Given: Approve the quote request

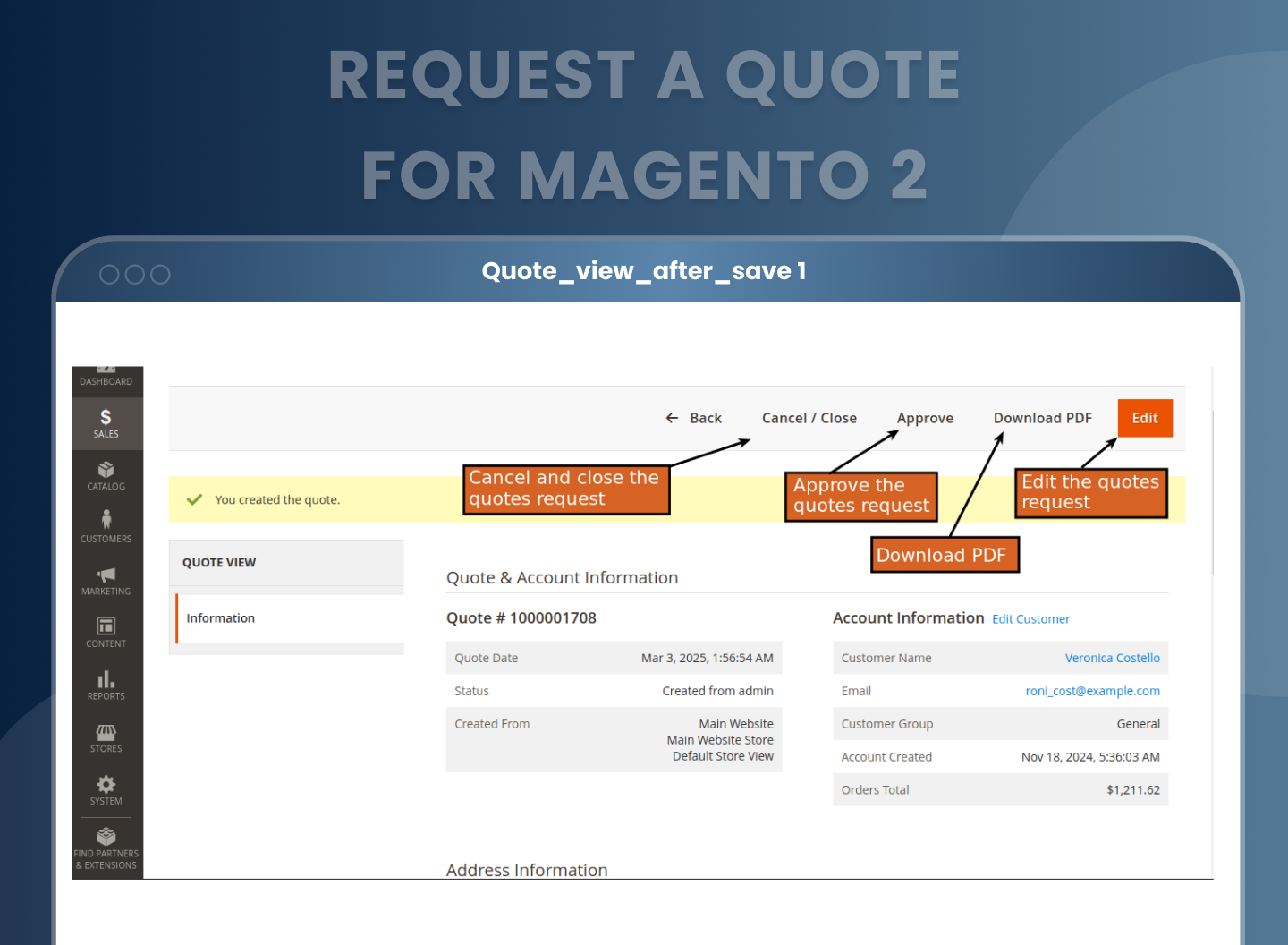Looking at the screenshot, I should (925, 418).
